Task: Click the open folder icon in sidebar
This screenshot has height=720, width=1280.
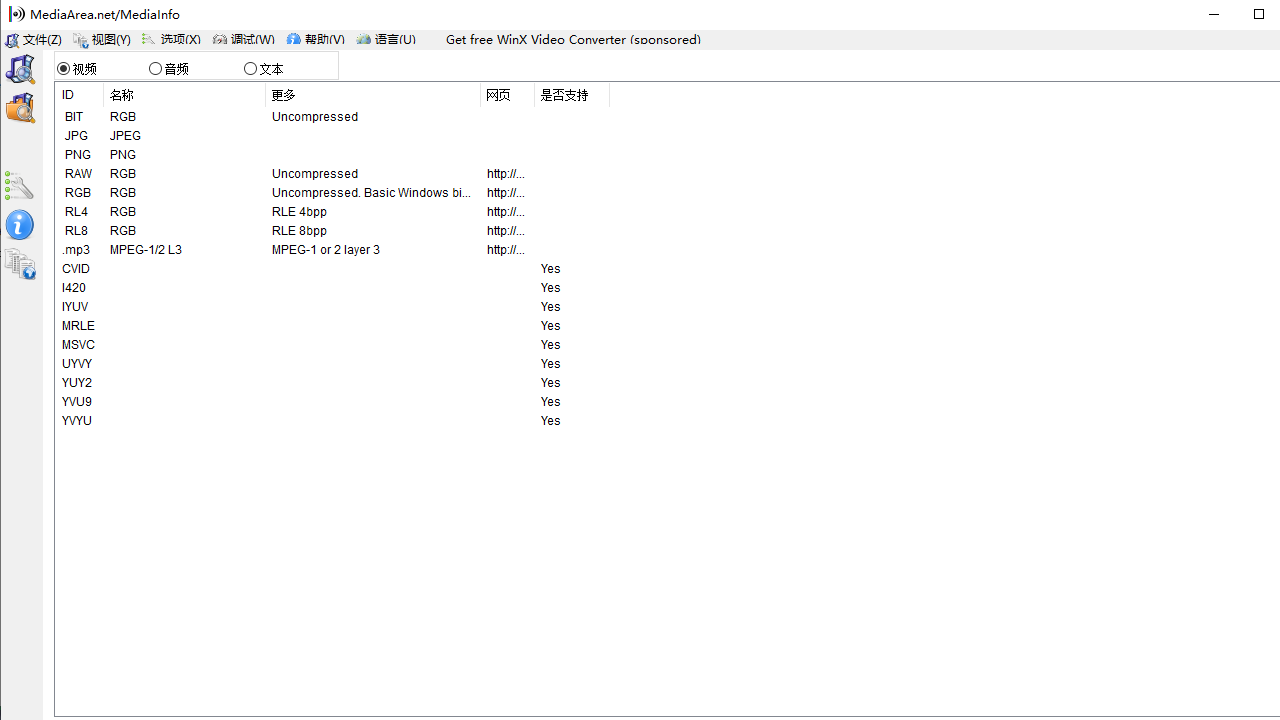Action: tap(20, 108)
